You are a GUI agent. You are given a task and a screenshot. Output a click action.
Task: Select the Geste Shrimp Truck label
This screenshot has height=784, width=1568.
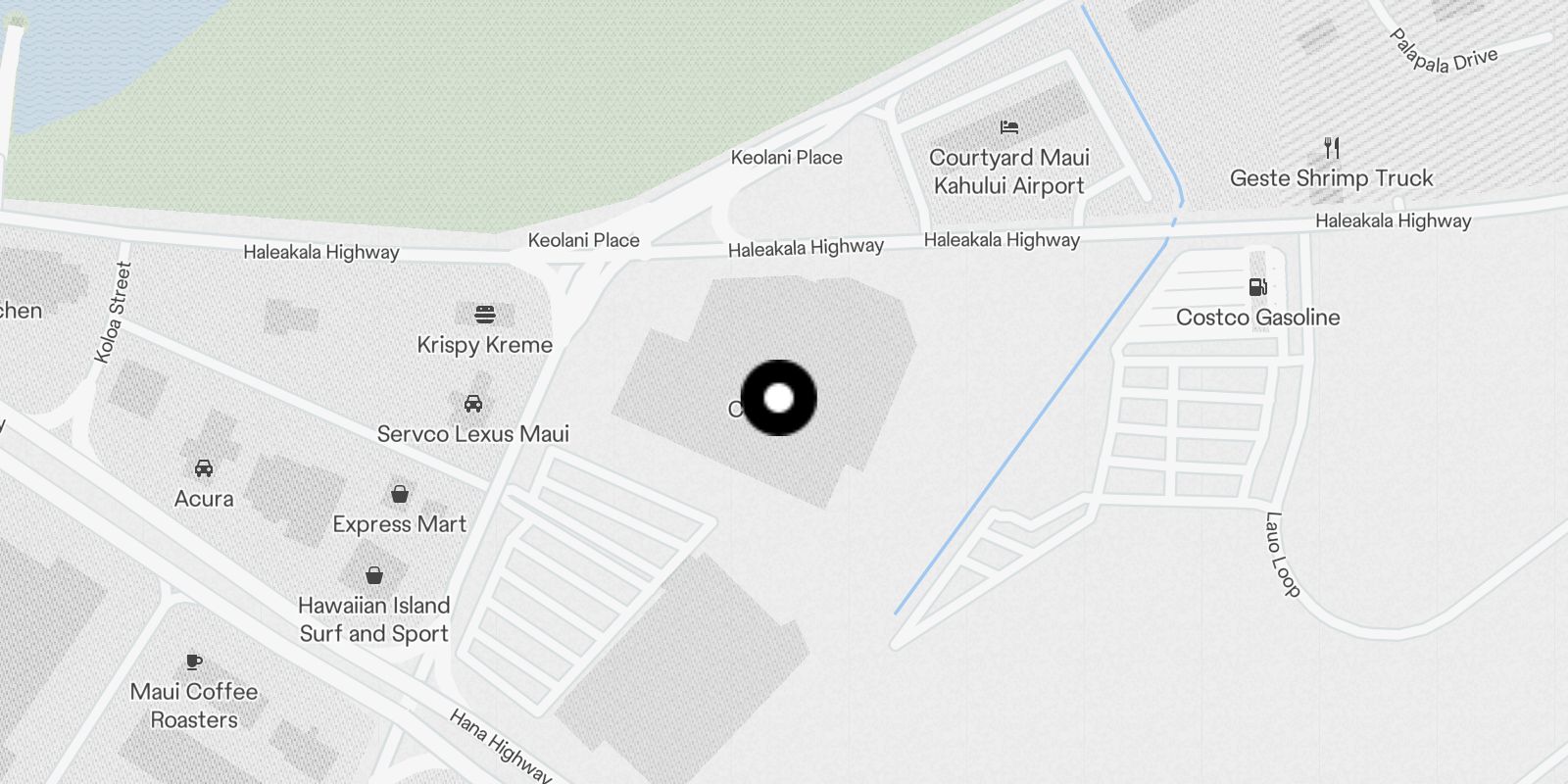pos(1332,178)
